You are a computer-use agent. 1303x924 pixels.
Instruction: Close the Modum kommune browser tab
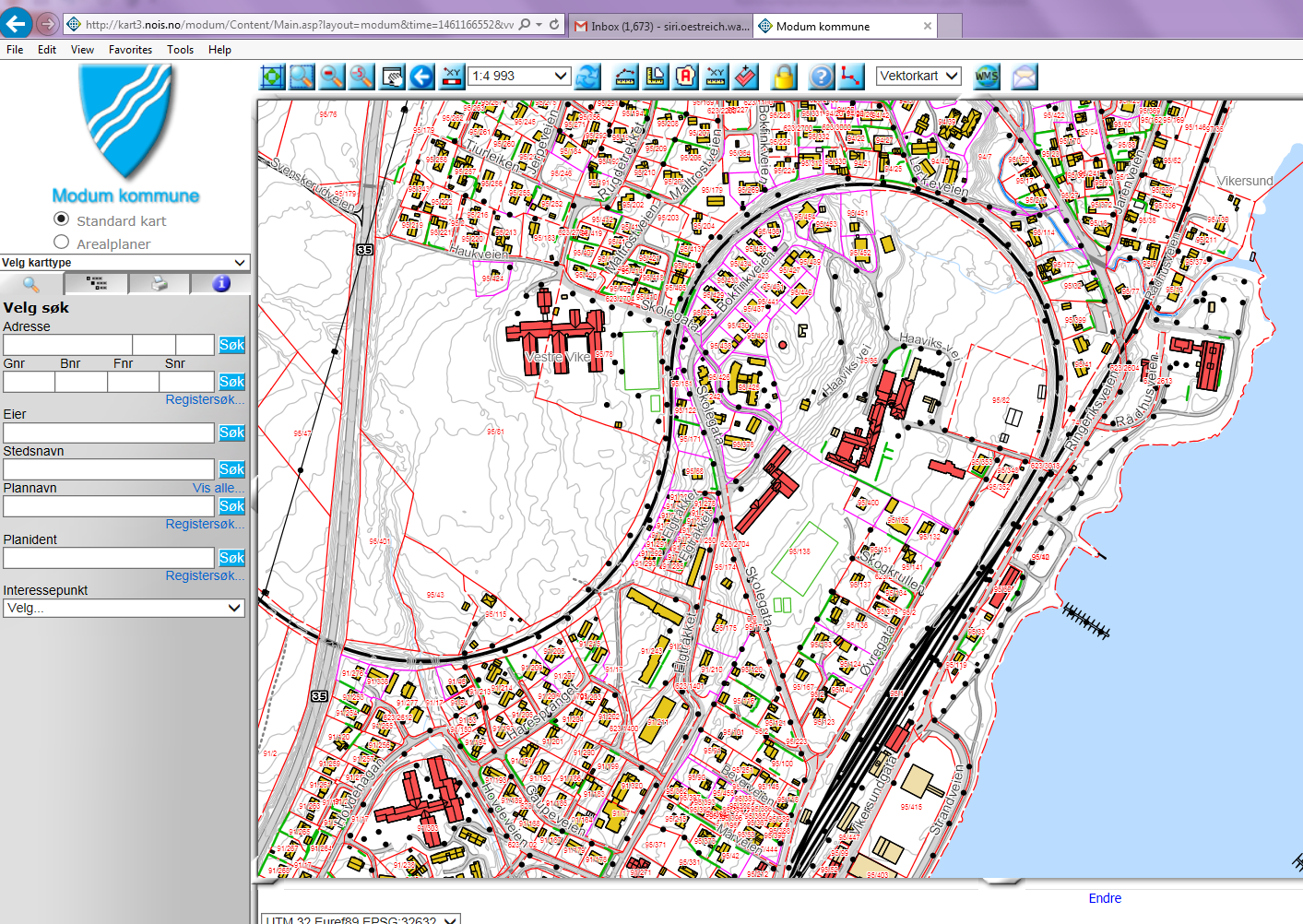pyautogui.click(x=927, y=26)
